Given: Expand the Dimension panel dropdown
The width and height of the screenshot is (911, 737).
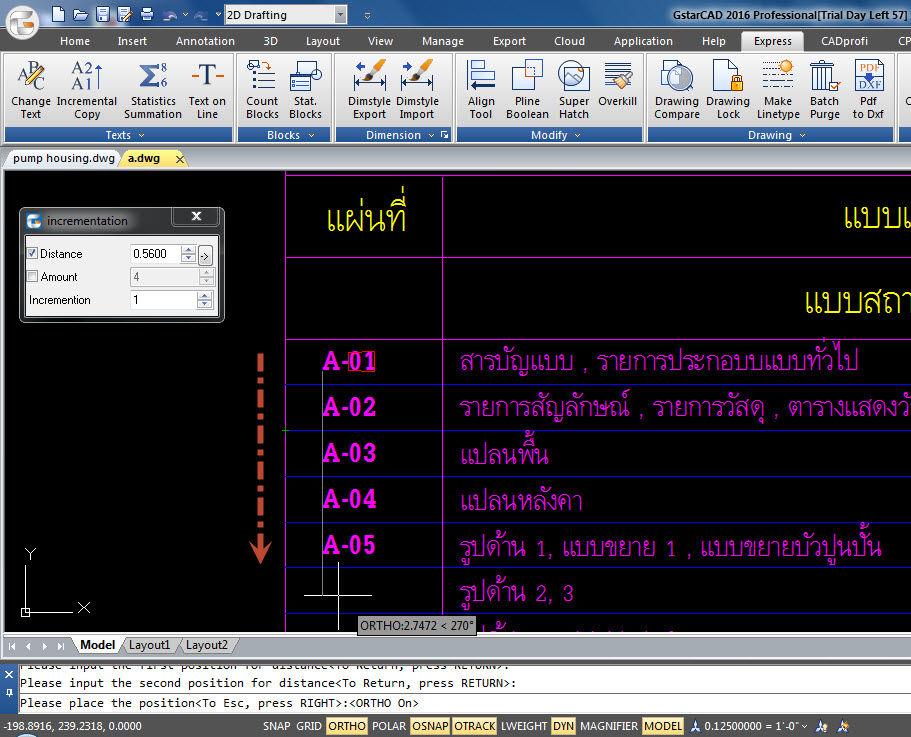Looking at the screenshot, I should [431, 135].
